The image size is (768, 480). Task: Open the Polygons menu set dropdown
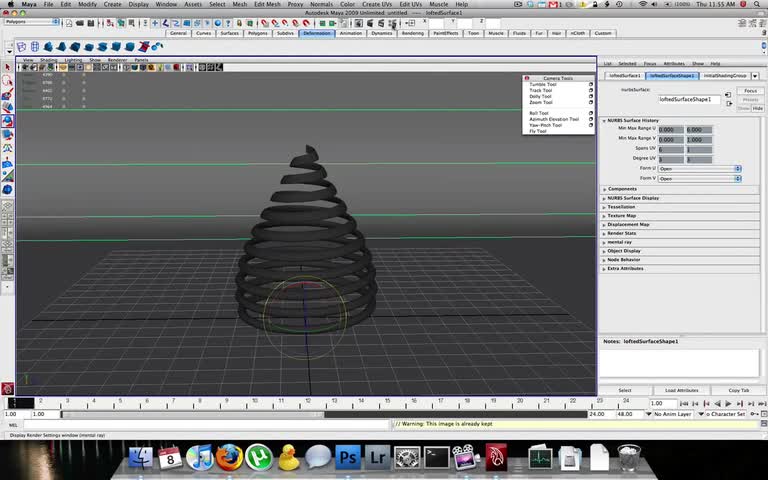(x=32, y=22)
